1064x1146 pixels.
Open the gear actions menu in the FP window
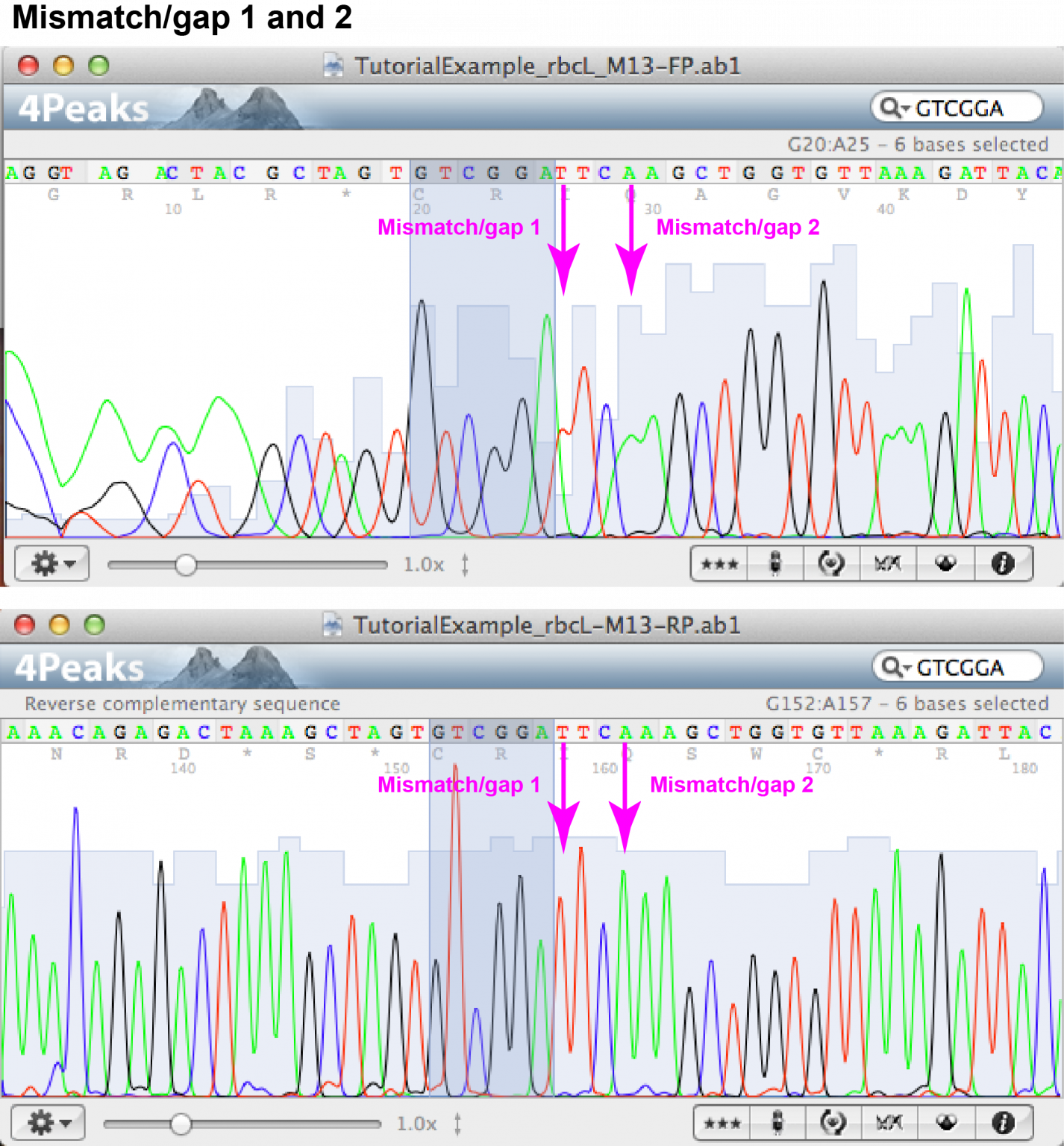coord(49,564)
